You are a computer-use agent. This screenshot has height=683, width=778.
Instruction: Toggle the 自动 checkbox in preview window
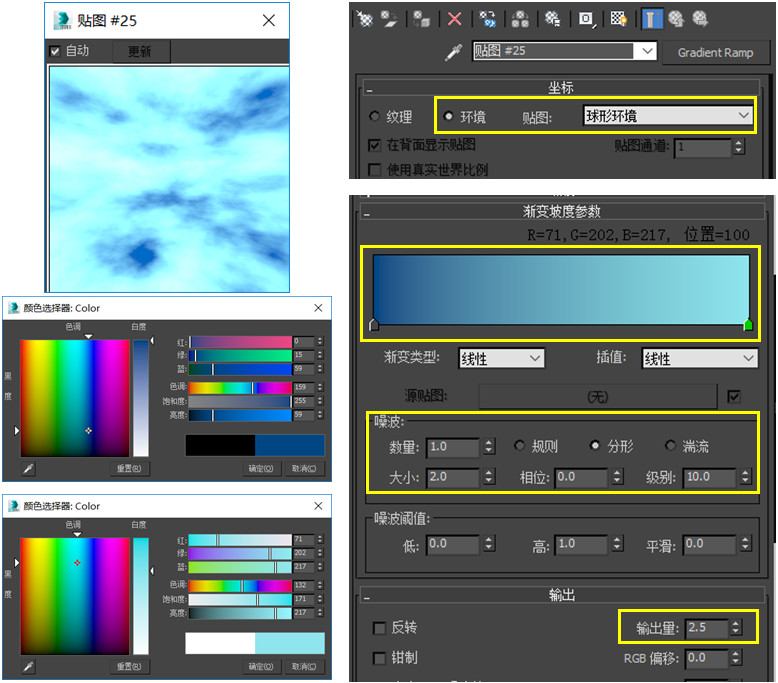tap(55, 51)
